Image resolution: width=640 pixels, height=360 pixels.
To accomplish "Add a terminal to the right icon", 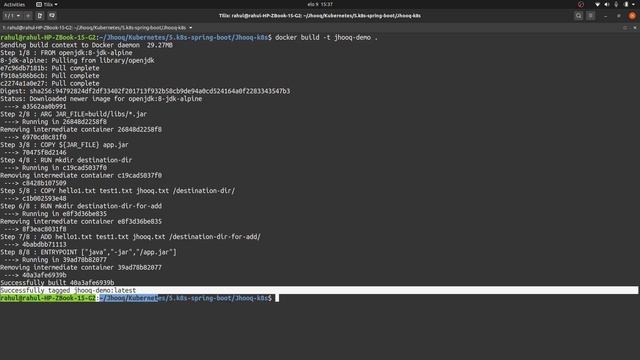I will (x=40, y=16).
